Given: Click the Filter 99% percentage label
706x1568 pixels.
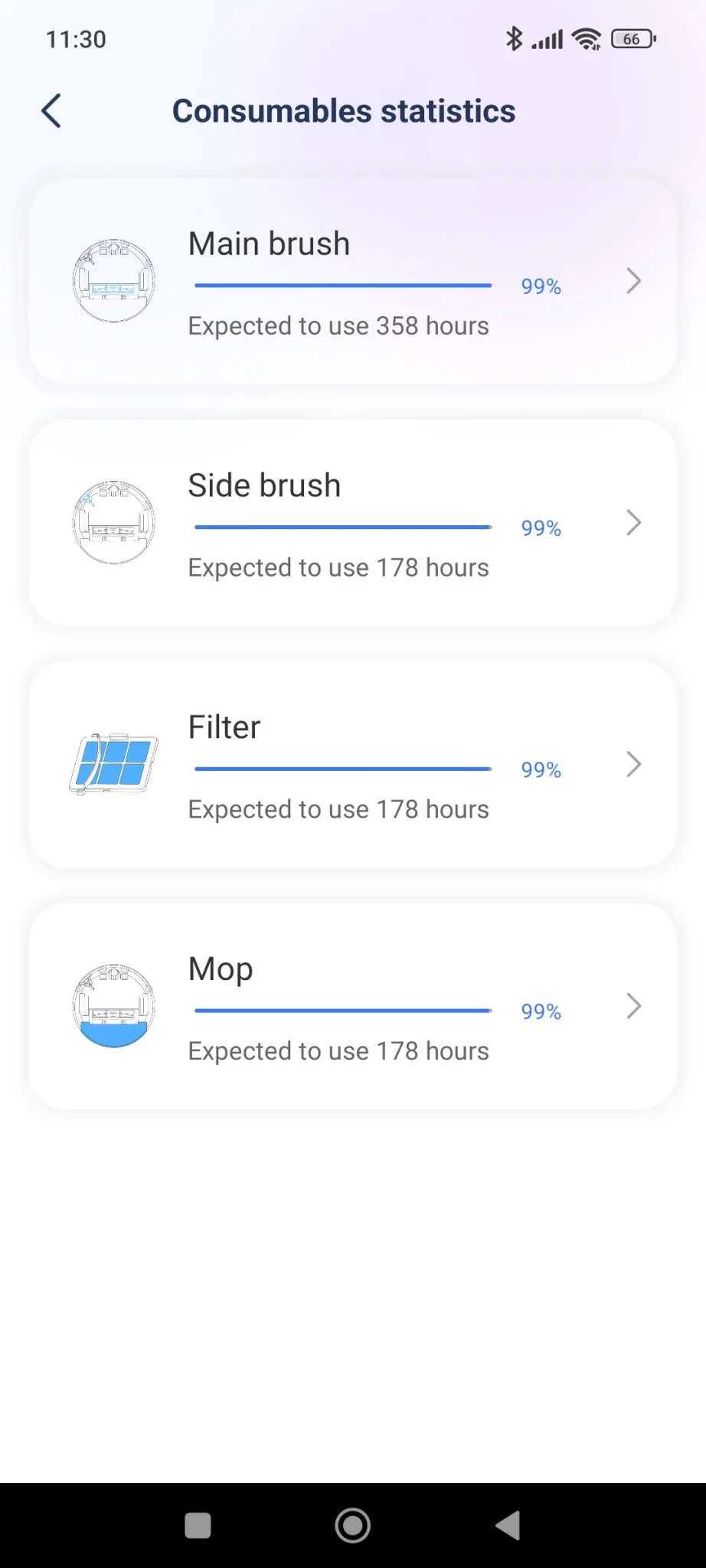Looking at the screenshot, I should tap(541, 769).
